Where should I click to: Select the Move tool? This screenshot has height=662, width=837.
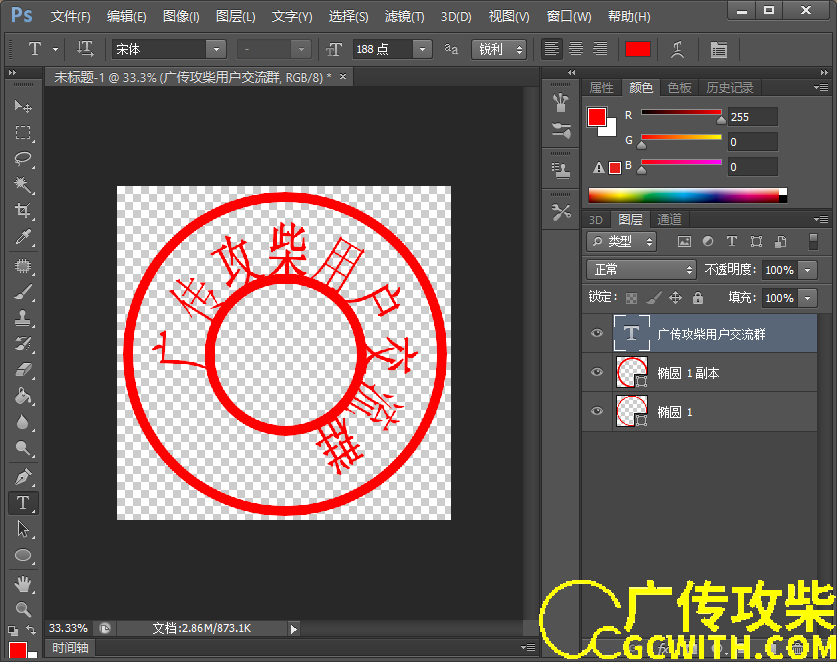(22, 106)
